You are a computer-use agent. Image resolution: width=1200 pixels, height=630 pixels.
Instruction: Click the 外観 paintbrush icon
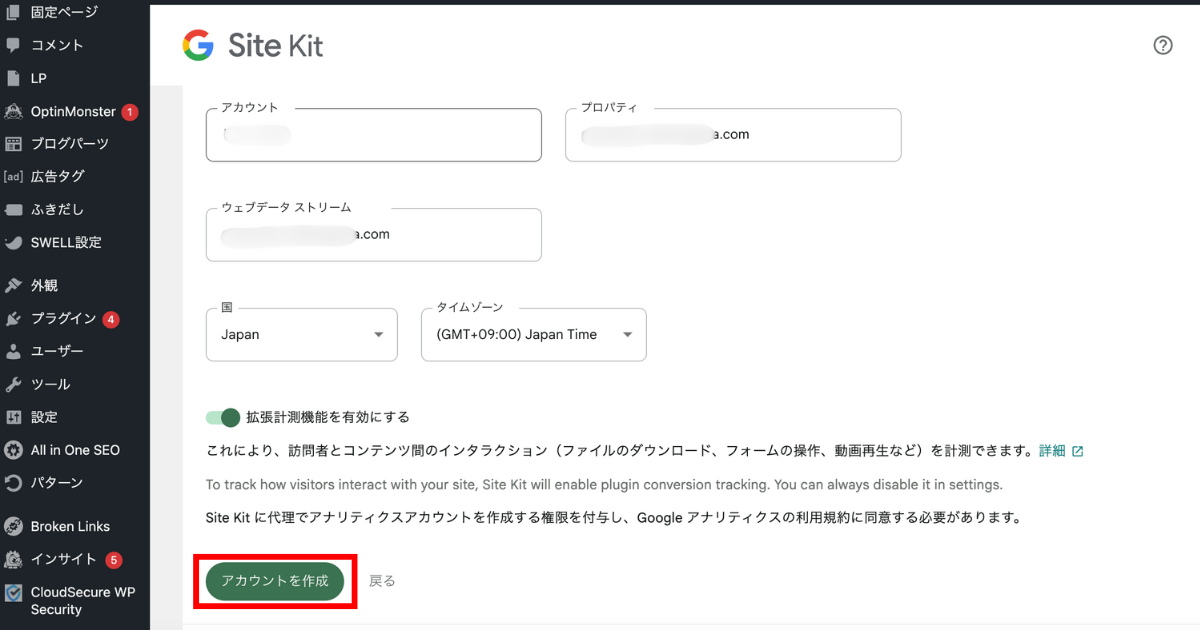(x=13, y=285)
